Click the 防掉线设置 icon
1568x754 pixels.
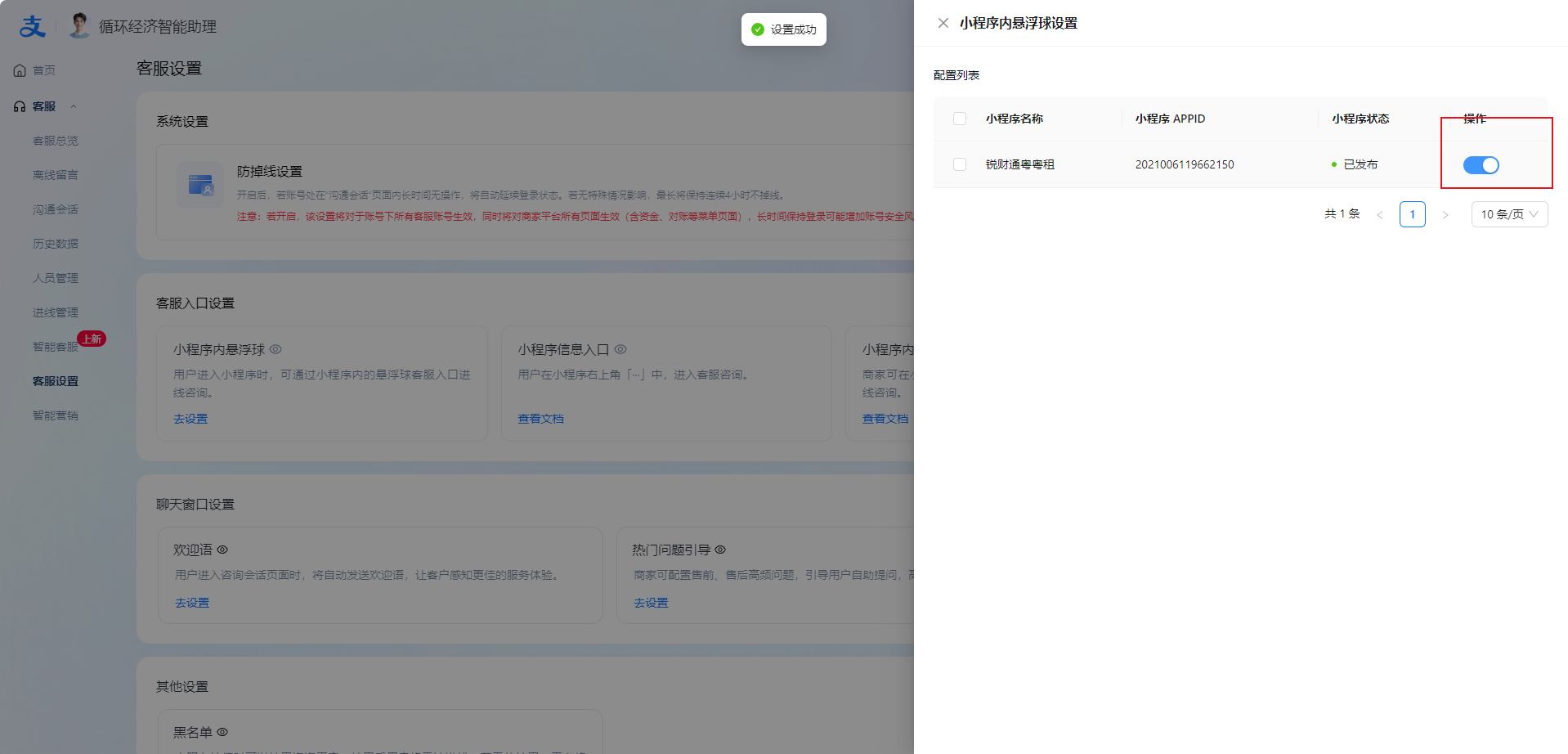200,185
